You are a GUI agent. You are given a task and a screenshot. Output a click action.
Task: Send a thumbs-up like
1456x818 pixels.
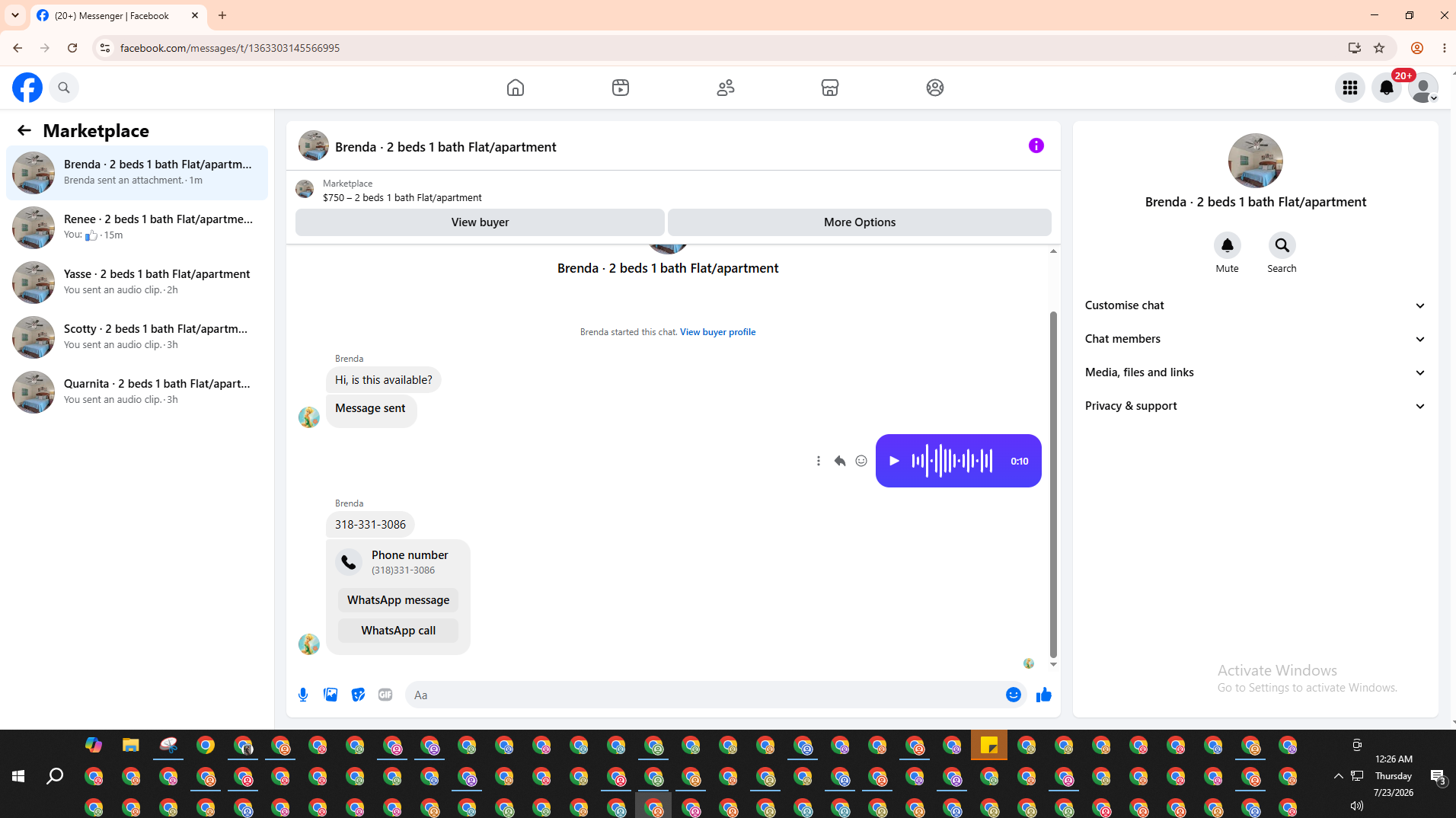click(x=1044, y=695)
